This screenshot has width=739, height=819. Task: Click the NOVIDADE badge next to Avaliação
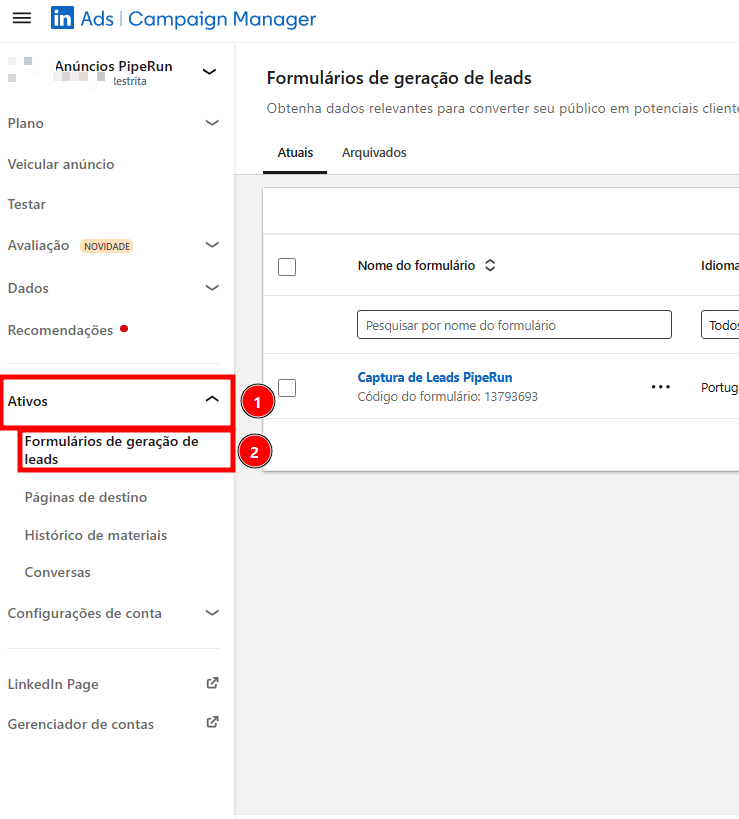pos(106,246)
